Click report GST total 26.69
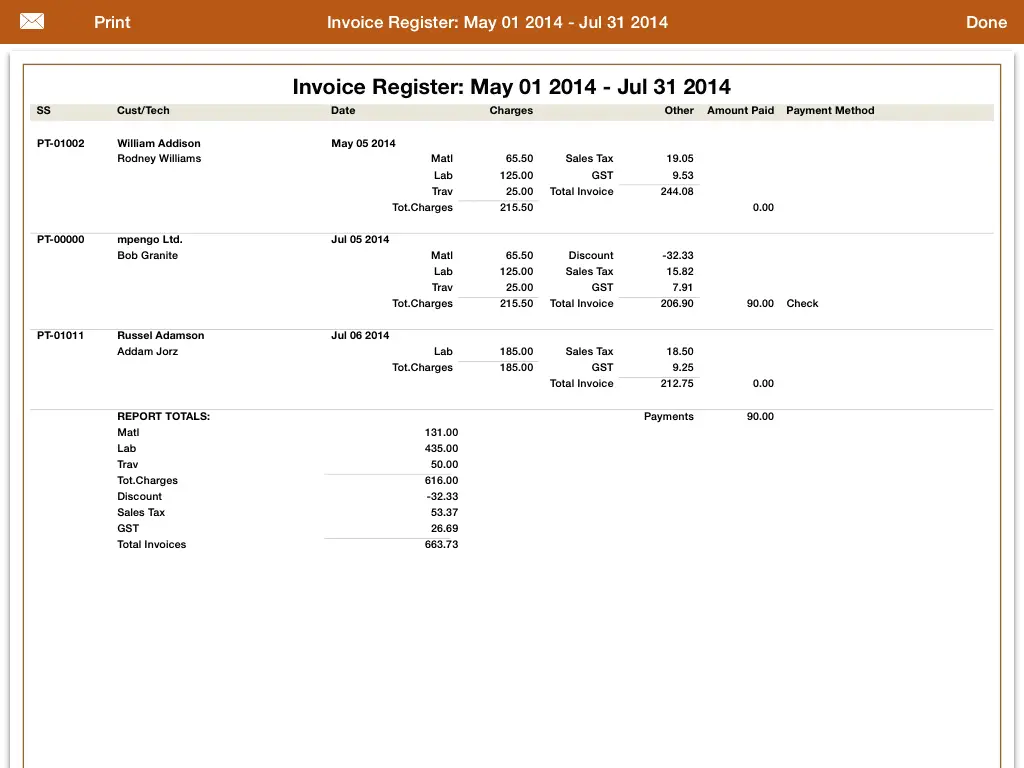 (x=444, y=528)
